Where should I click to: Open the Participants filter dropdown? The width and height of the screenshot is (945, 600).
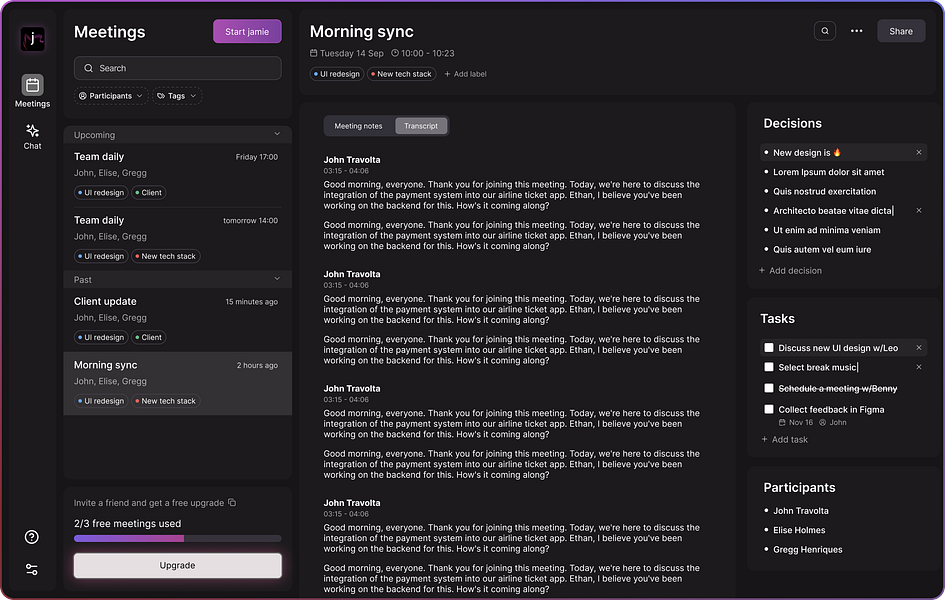pyautogui.click(x=111, y=96)
